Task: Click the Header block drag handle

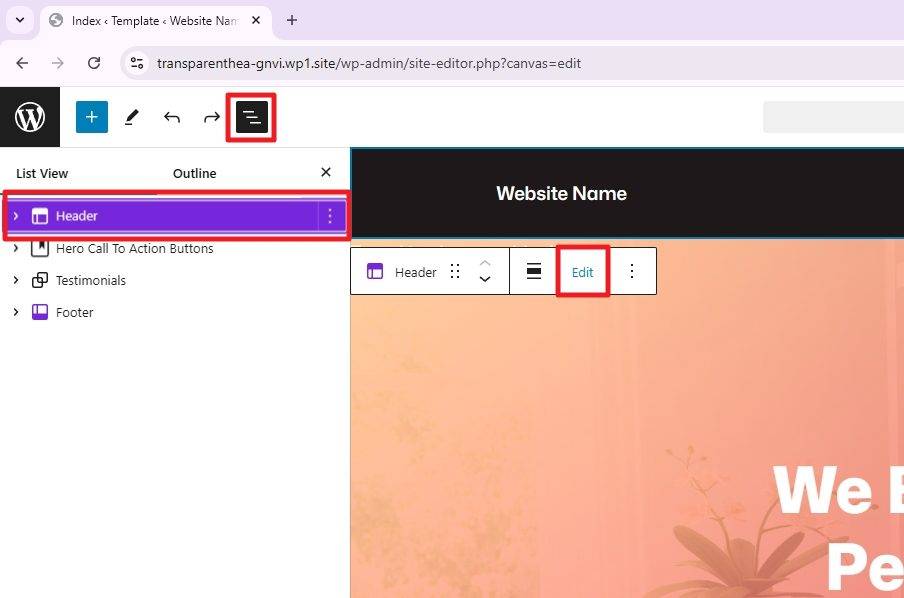Action: [x=455, y=272]
